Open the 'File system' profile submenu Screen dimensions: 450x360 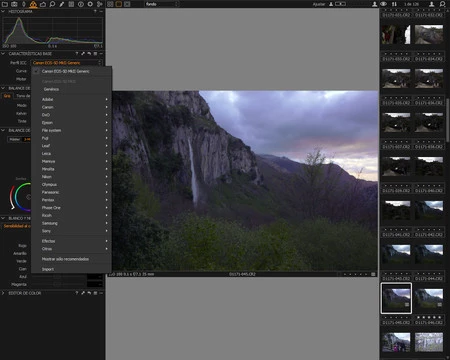[71, 130]
